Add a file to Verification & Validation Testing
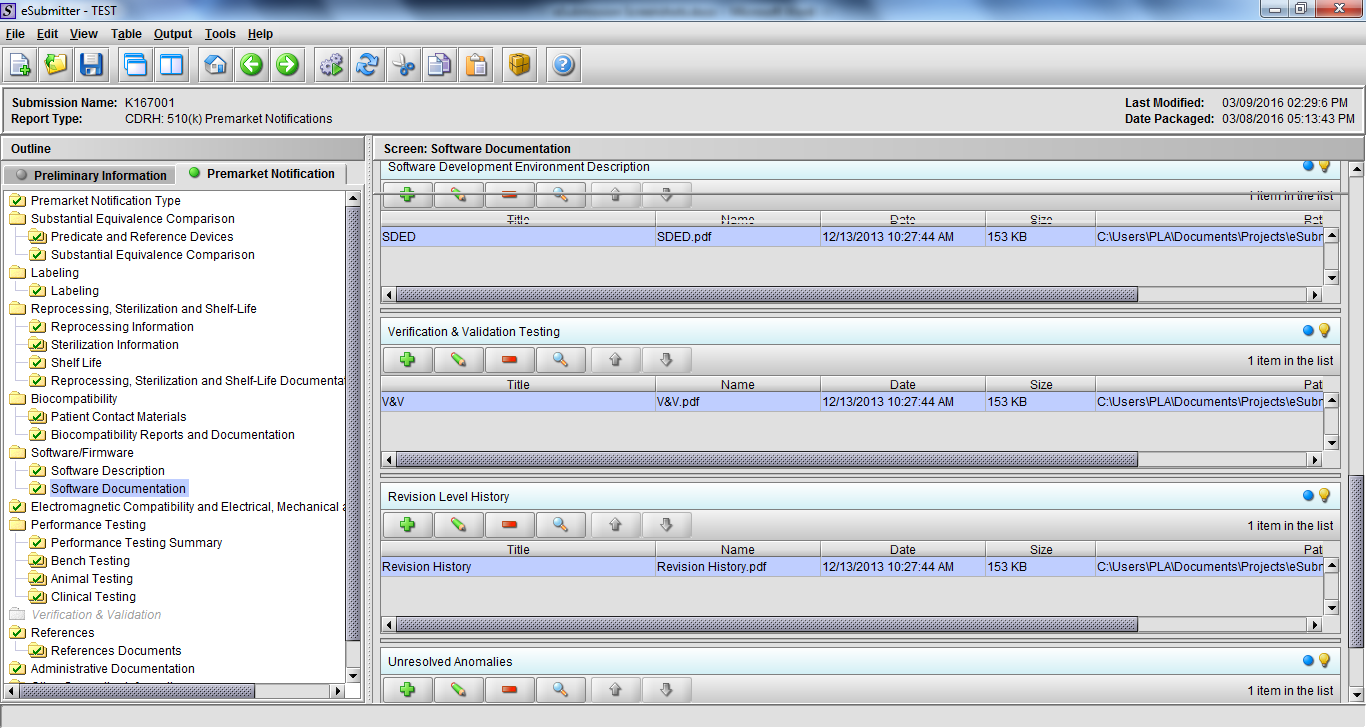The height and width of the screenshot is (728, 1366). (407, 360)
